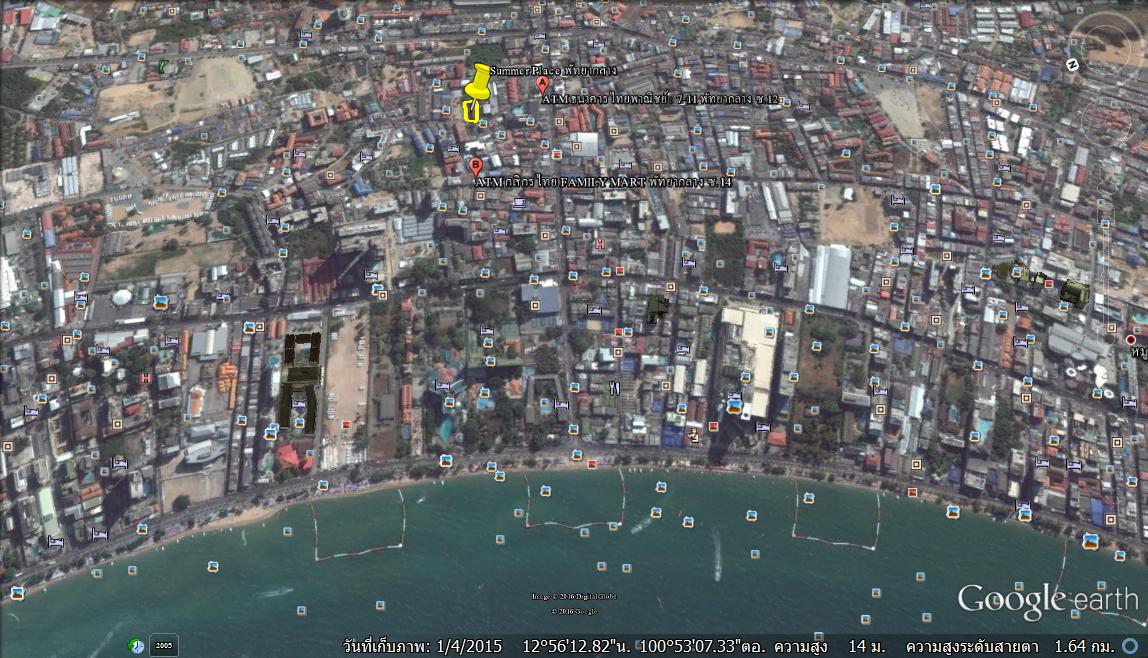
Task: Click the N north indicator on compass
Action: point(1071,64)
